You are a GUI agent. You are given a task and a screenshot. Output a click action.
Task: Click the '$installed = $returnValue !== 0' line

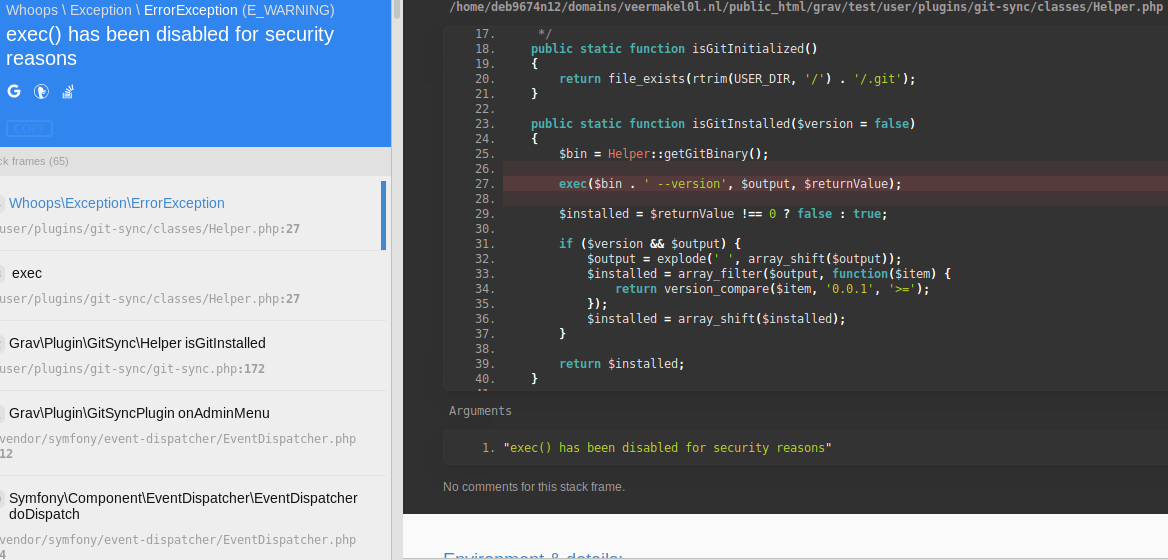(x=723, y=214)
